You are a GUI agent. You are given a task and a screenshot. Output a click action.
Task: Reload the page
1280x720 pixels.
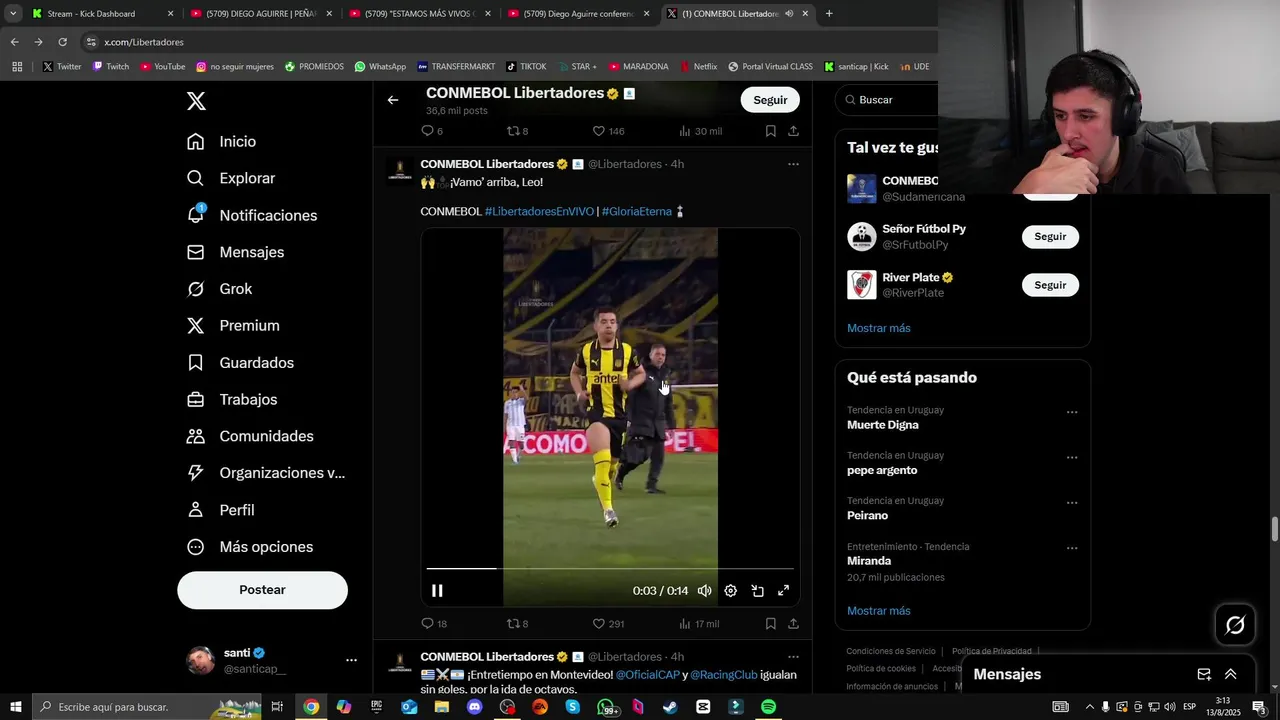[x=62, y=42]
